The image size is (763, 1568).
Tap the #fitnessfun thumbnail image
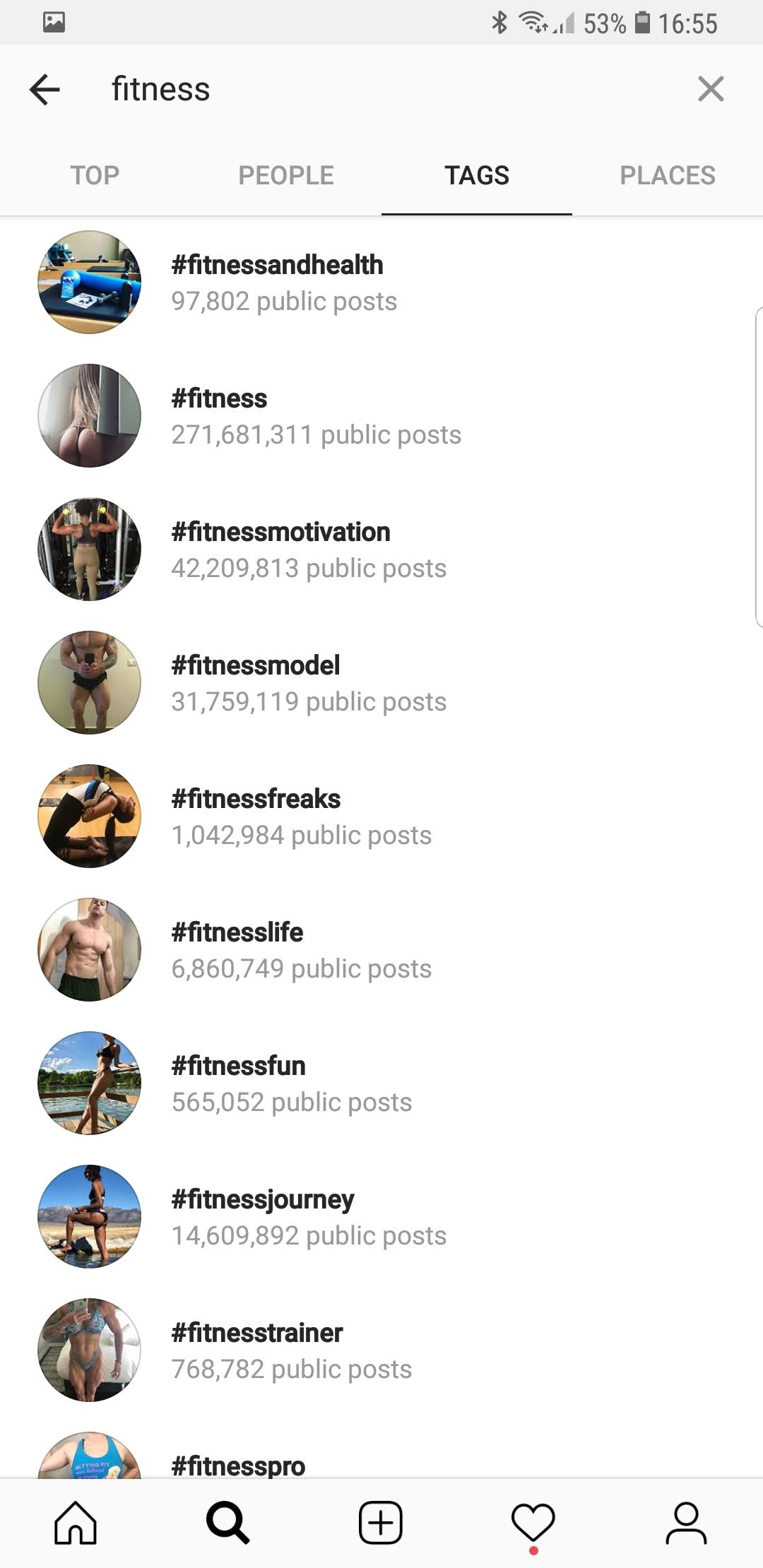(x=89, y=1083)
